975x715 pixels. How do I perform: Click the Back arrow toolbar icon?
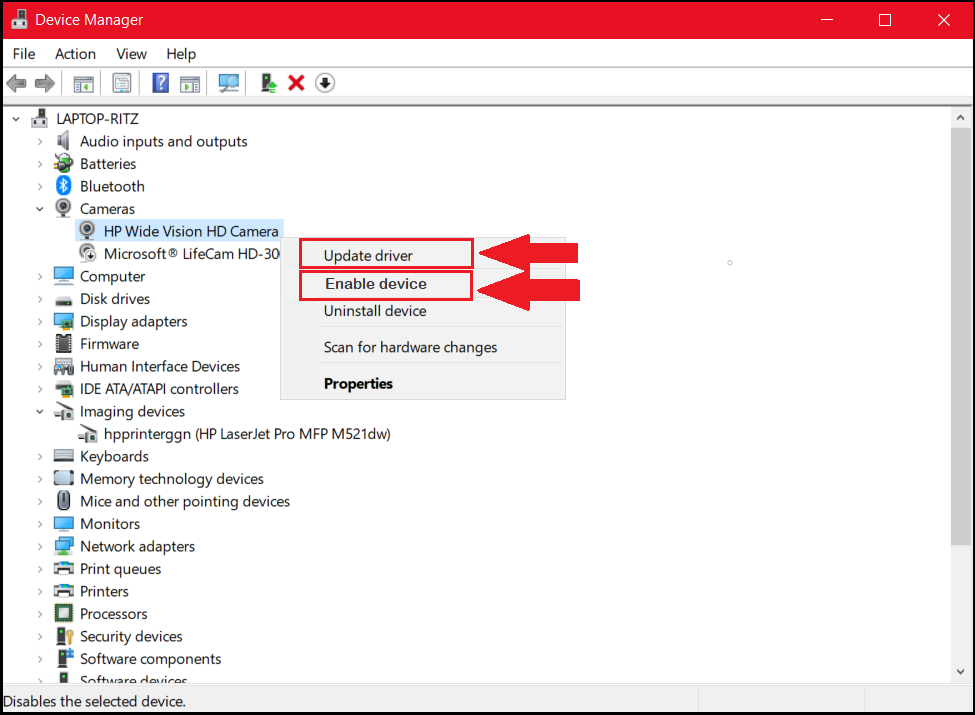click(x=17, y=83)
